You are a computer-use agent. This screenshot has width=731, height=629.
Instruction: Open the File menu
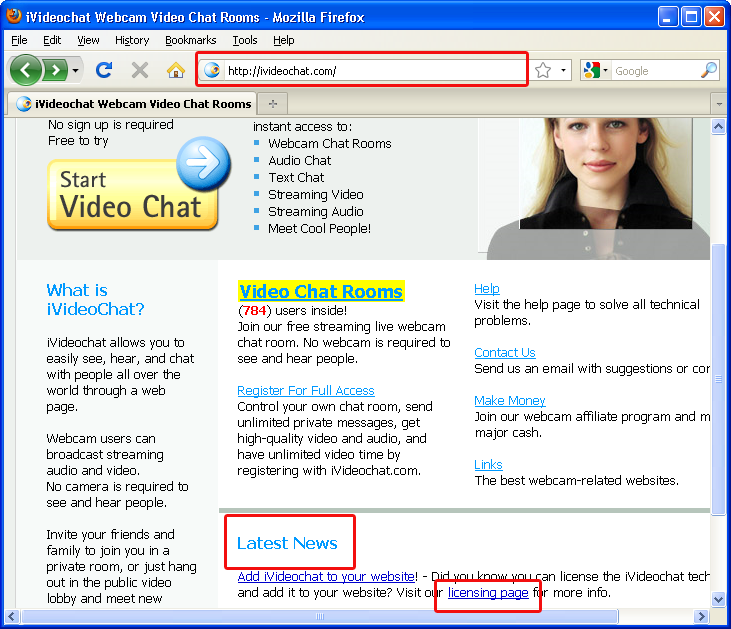coord(19,40)
